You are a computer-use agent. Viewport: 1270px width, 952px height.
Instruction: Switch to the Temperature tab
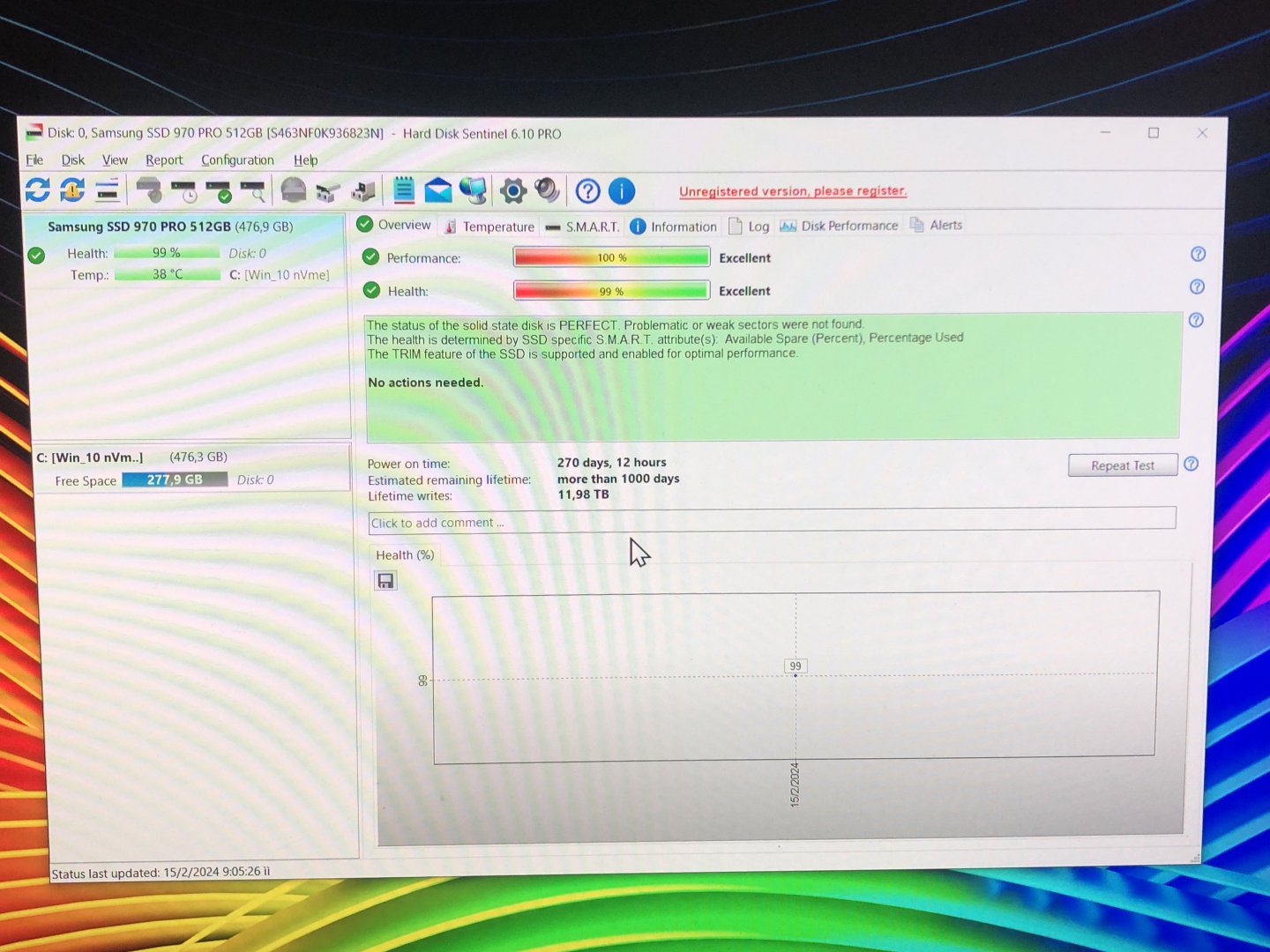[489, 227]
